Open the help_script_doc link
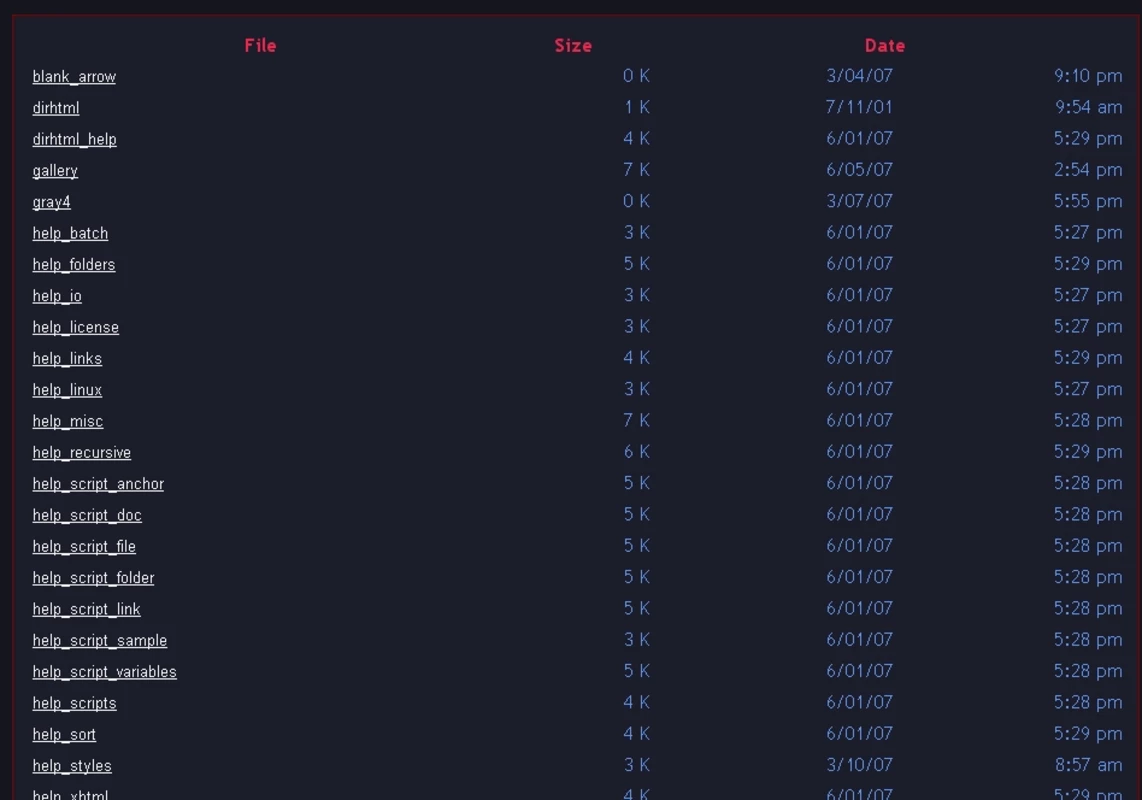Image resolution: width=1142 pixels, height=800 pixels. click(87, 515)
